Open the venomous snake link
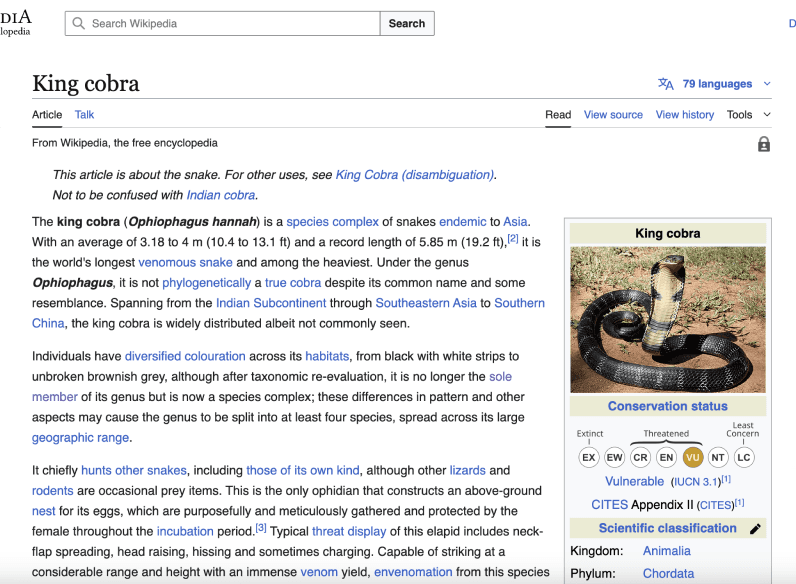This screenshot has height=584, width=796. click(185, 263)
